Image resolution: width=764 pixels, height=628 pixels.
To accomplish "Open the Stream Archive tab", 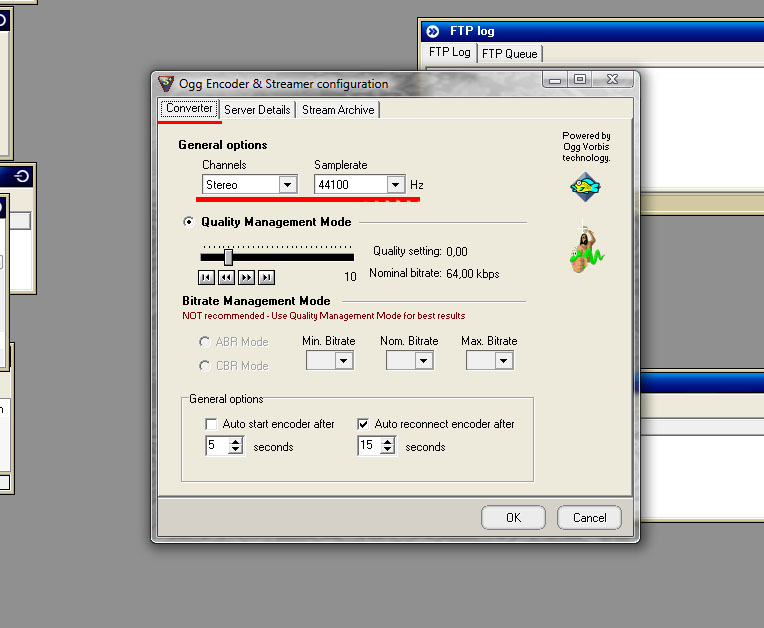I will [x=338, y=110].
